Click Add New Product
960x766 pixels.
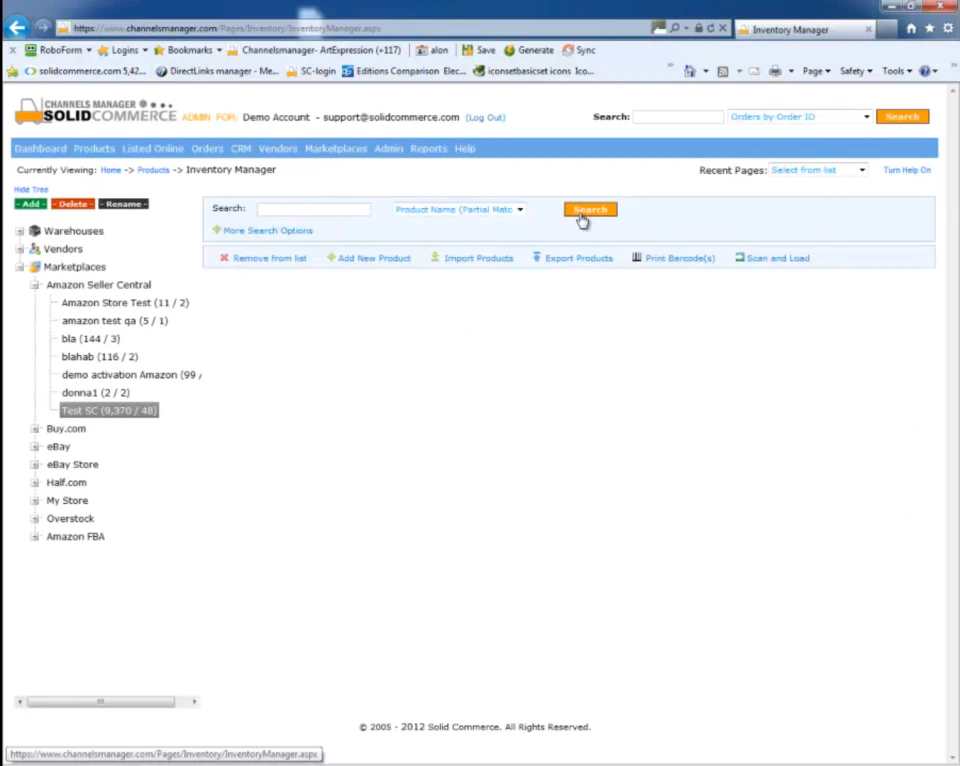(373, 258)
